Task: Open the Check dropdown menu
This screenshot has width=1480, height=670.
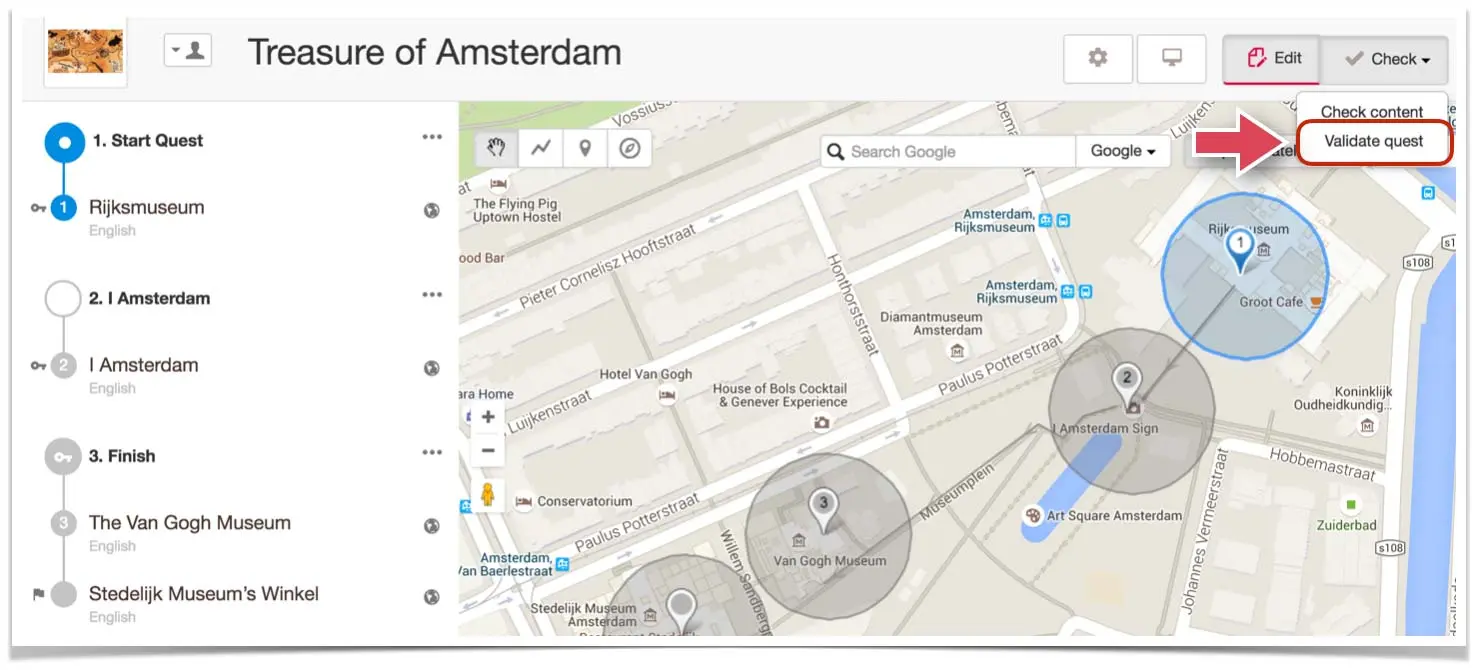Action: [x=1386, y=59]
